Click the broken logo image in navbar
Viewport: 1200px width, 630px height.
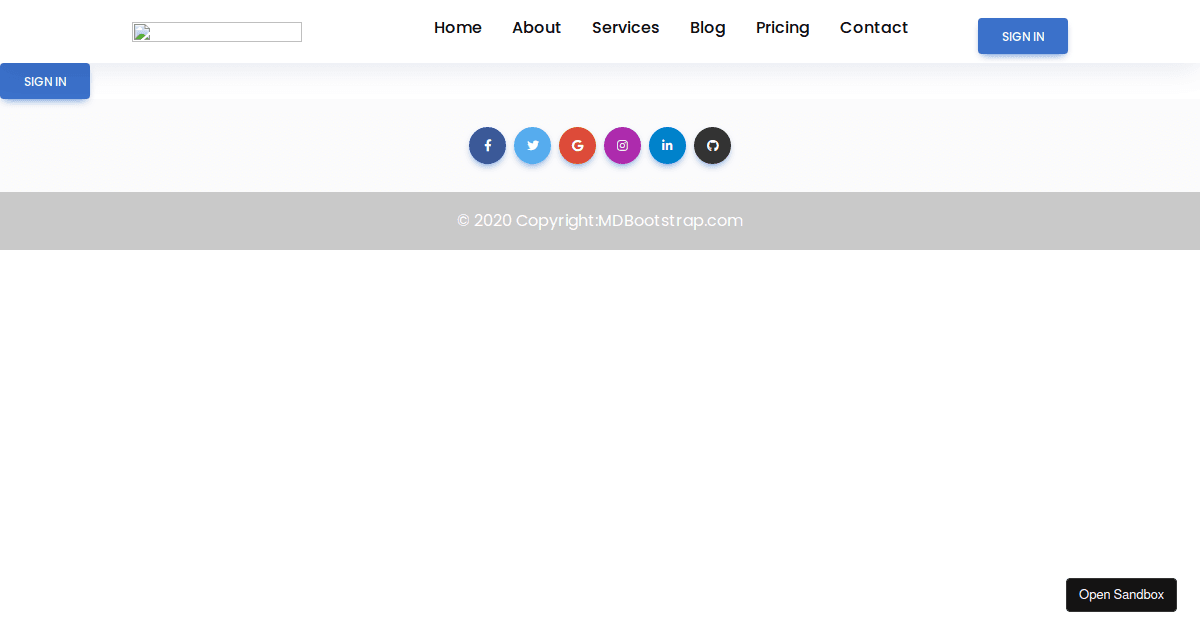[x=217, y=32]
